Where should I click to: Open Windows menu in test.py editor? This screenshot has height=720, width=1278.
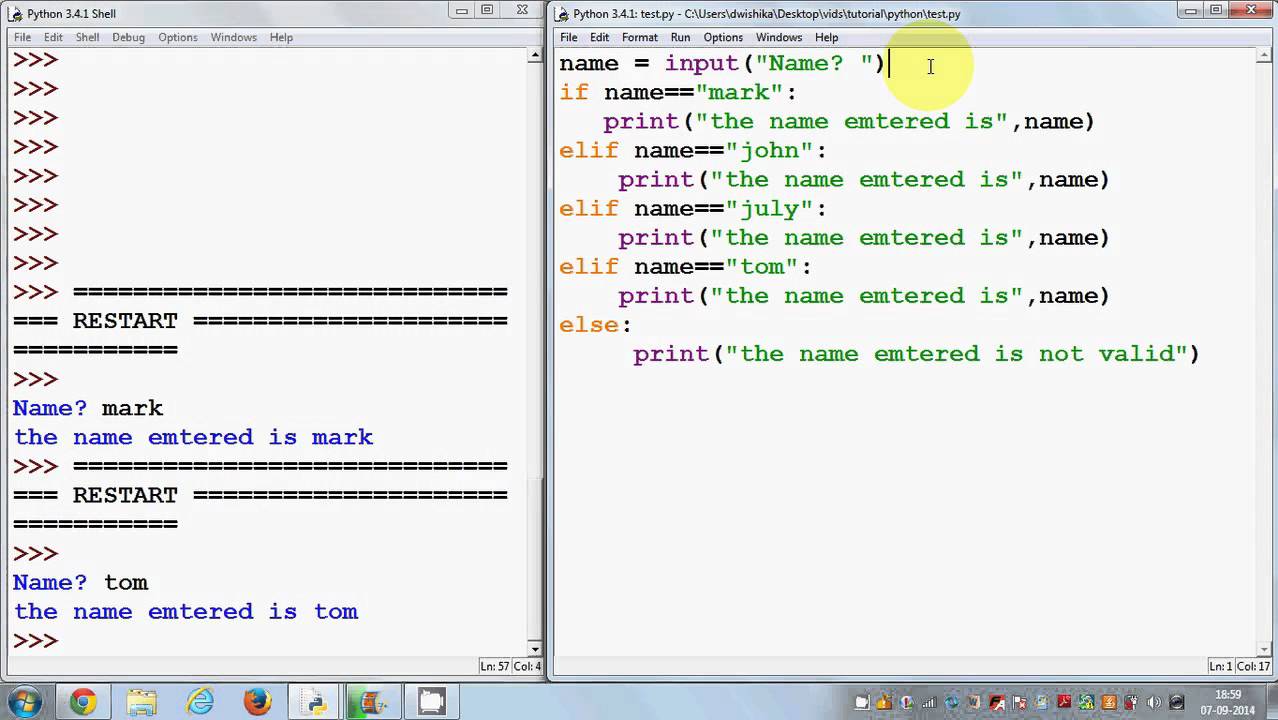click(x=779, y=37)
